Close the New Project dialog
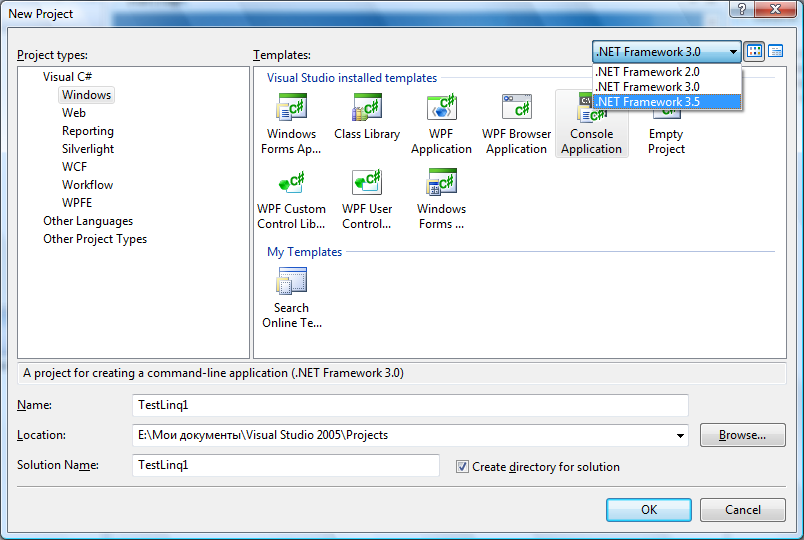Screen dimensions: 804x540 point(776,9)
